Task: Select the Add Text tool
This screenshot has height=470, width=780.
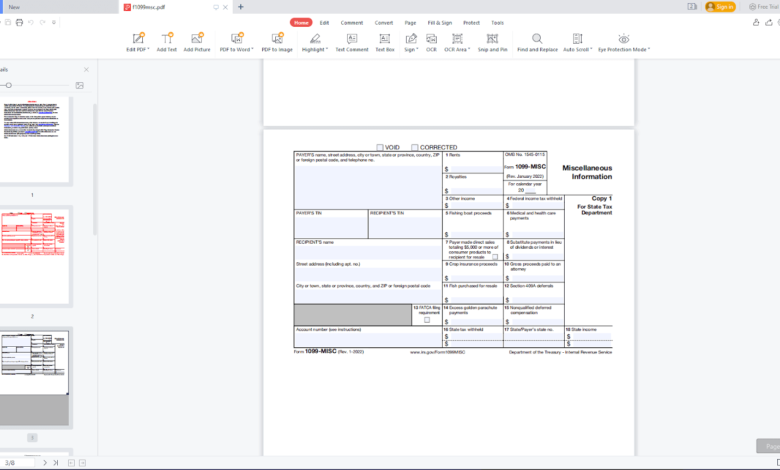Action: click(167, 42)
